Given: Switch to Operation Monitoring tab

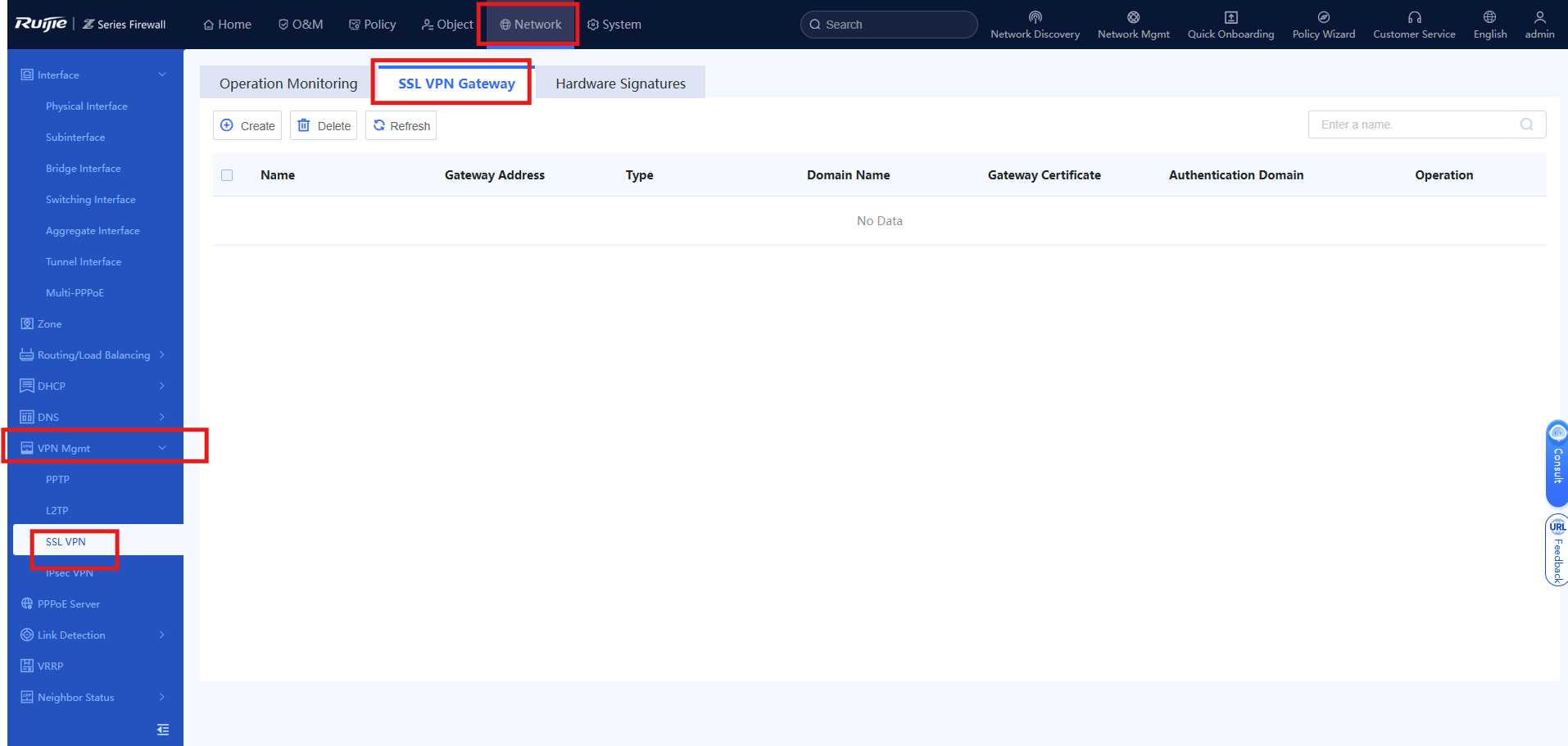Looking at the screenshot, I should (x=288, y=84).
